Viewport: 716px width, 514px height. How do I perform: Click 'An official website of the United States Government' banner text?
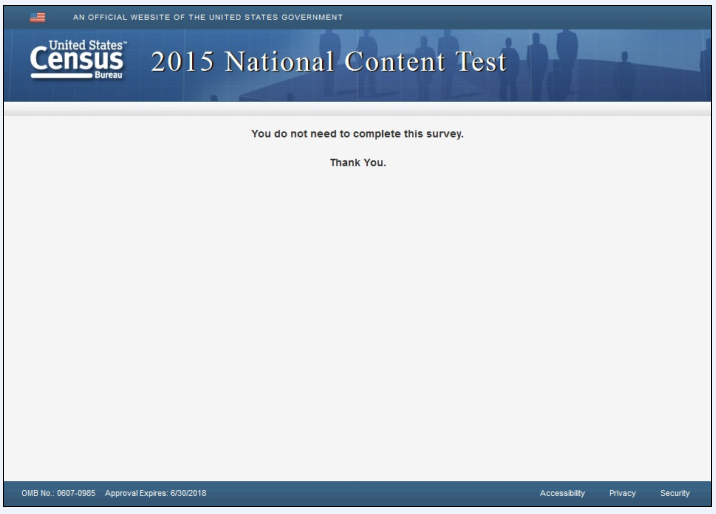(208, 17)
